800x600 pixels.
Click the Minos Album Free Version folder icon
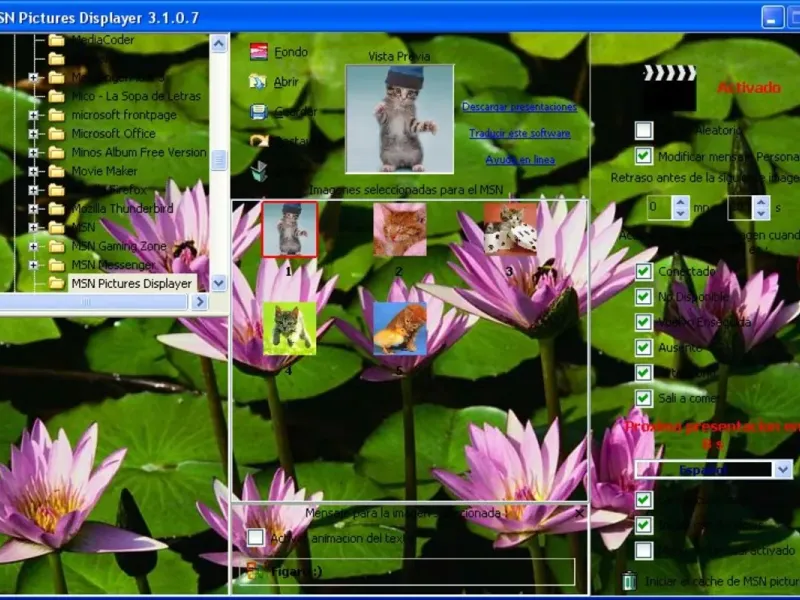(x=56, y=153)
